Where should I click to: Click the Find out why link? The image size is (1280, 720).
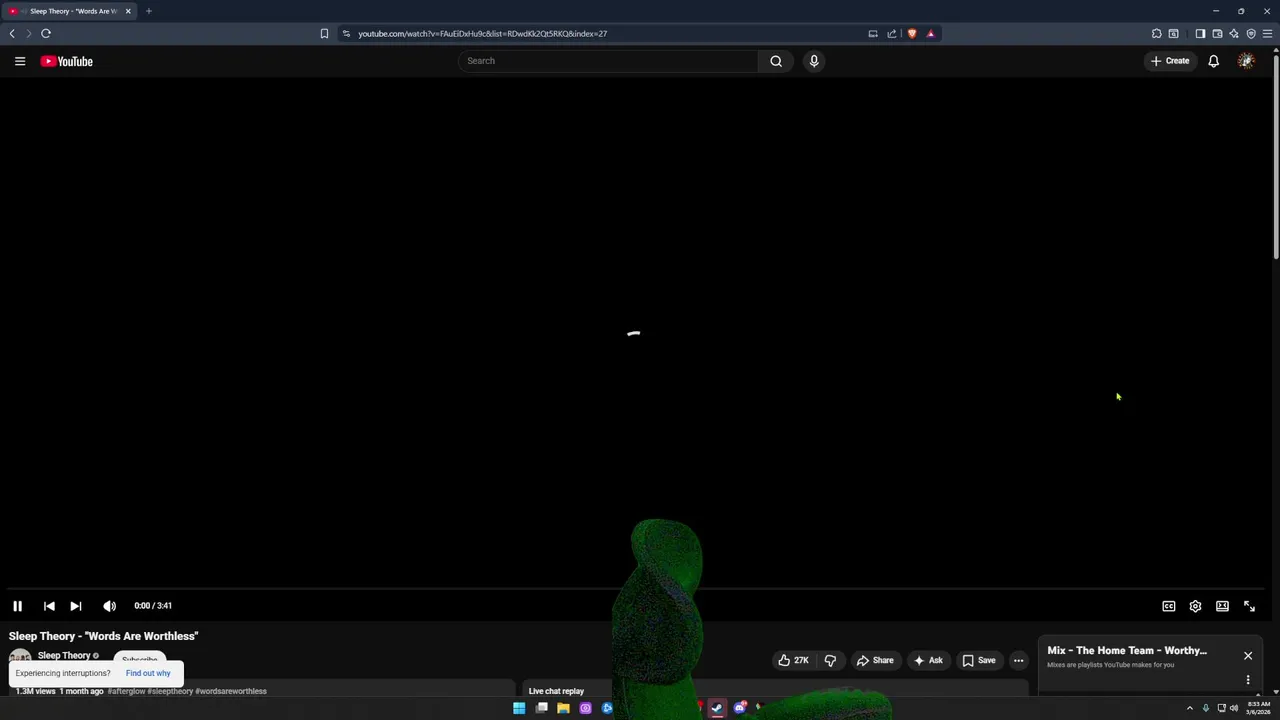point(148,673)
